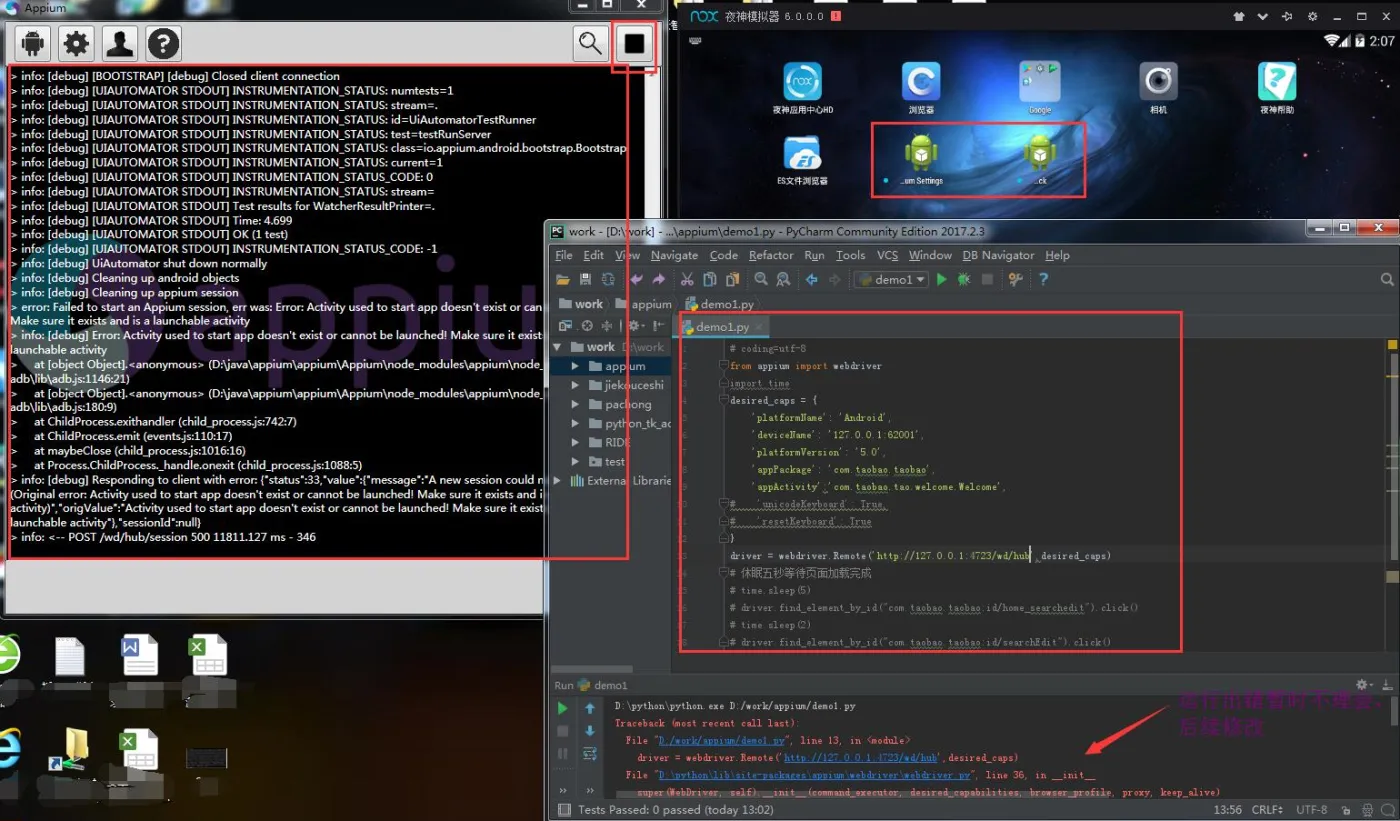Click PyCharm Copy toolbar icon
The width and height of the screenshot is (1400, 821).
[x=710, y=280]
